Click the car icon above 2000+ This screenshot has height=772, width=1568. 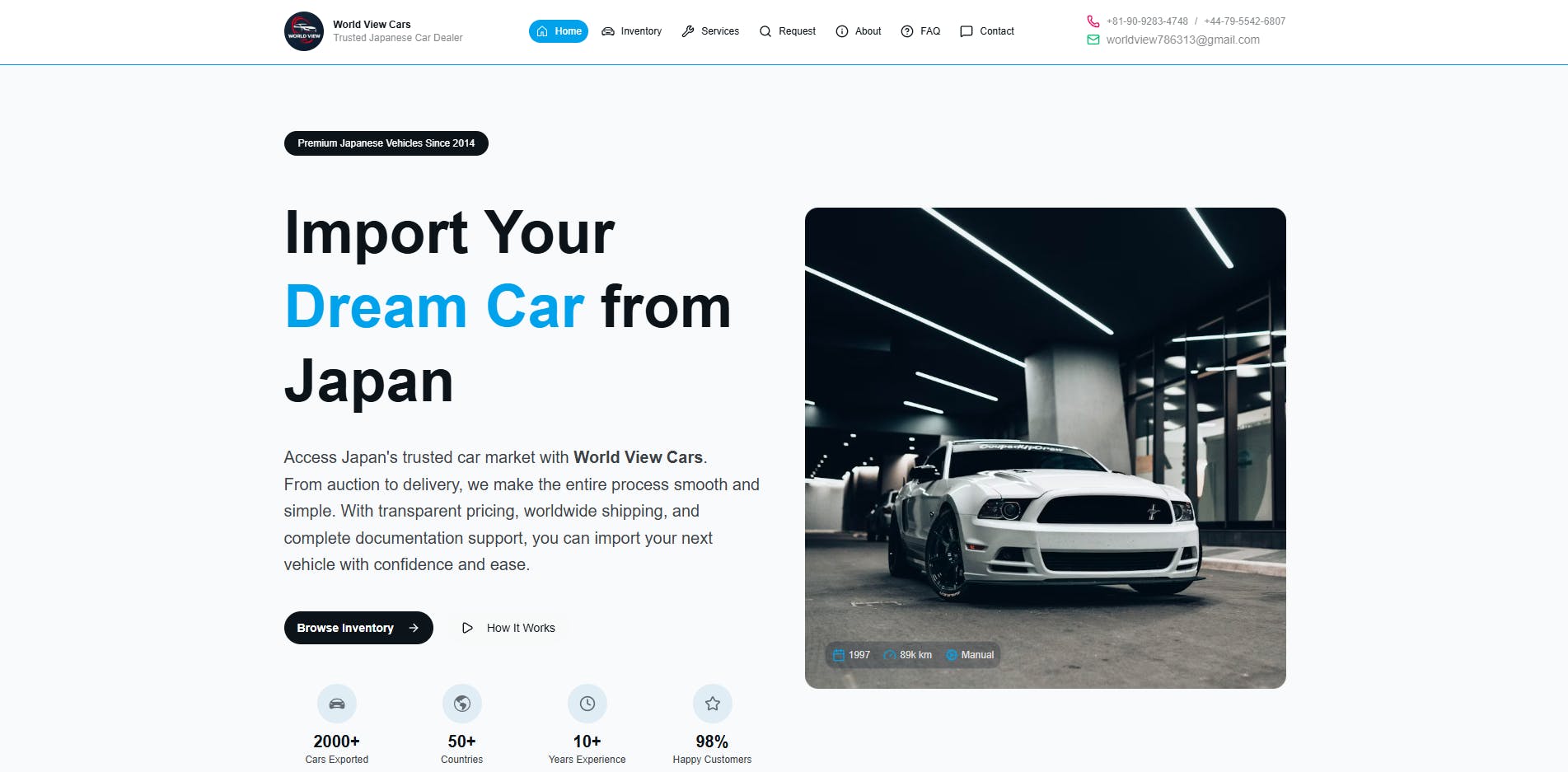pyautogui.click(x=337, y=704)
